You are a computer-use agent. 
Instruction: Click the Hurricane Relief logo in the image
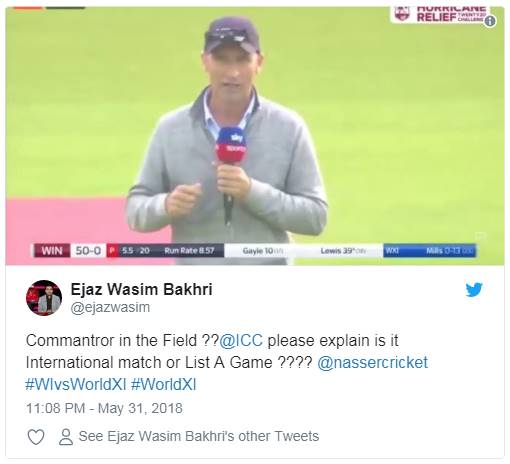click(x=439, y=14)
